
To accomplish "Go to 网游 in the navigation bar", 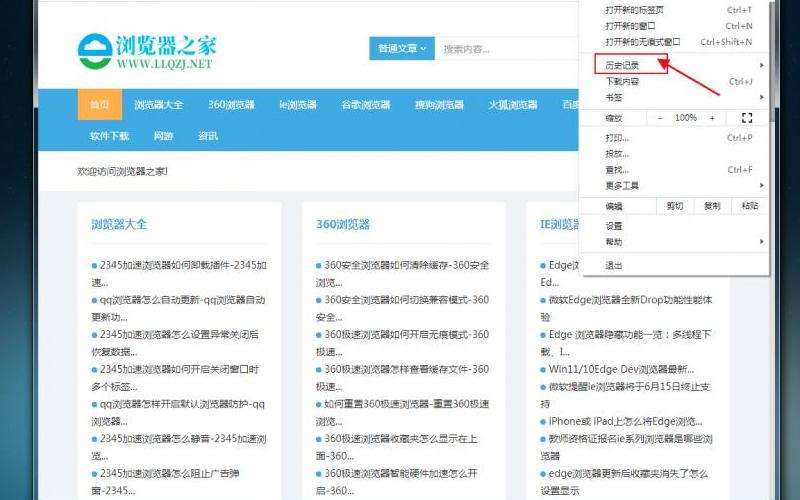I will pos(164,136).
